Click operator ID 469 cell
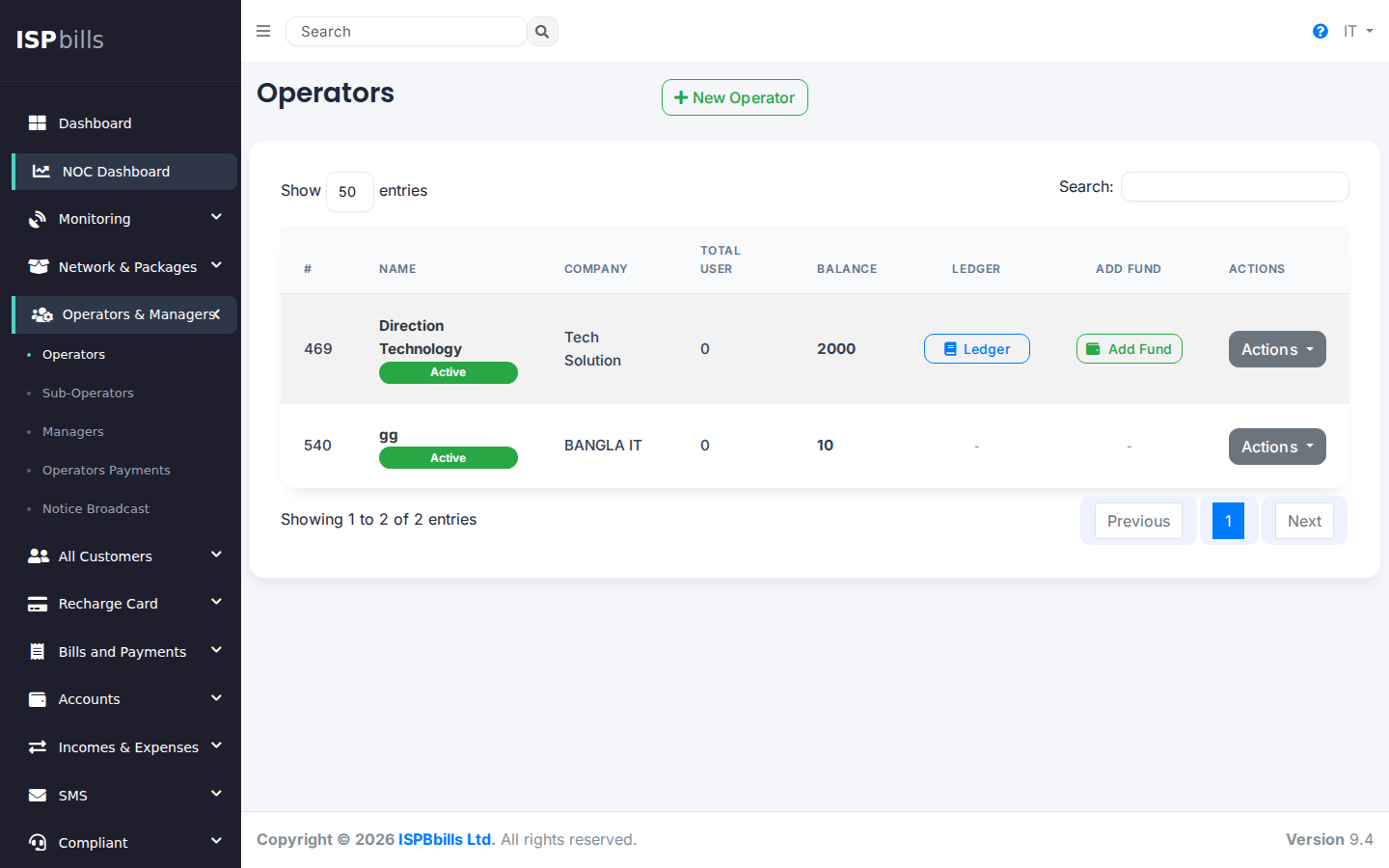This screenshot has height=868, width=1389. pyautogui.click(x=317, y=349)
